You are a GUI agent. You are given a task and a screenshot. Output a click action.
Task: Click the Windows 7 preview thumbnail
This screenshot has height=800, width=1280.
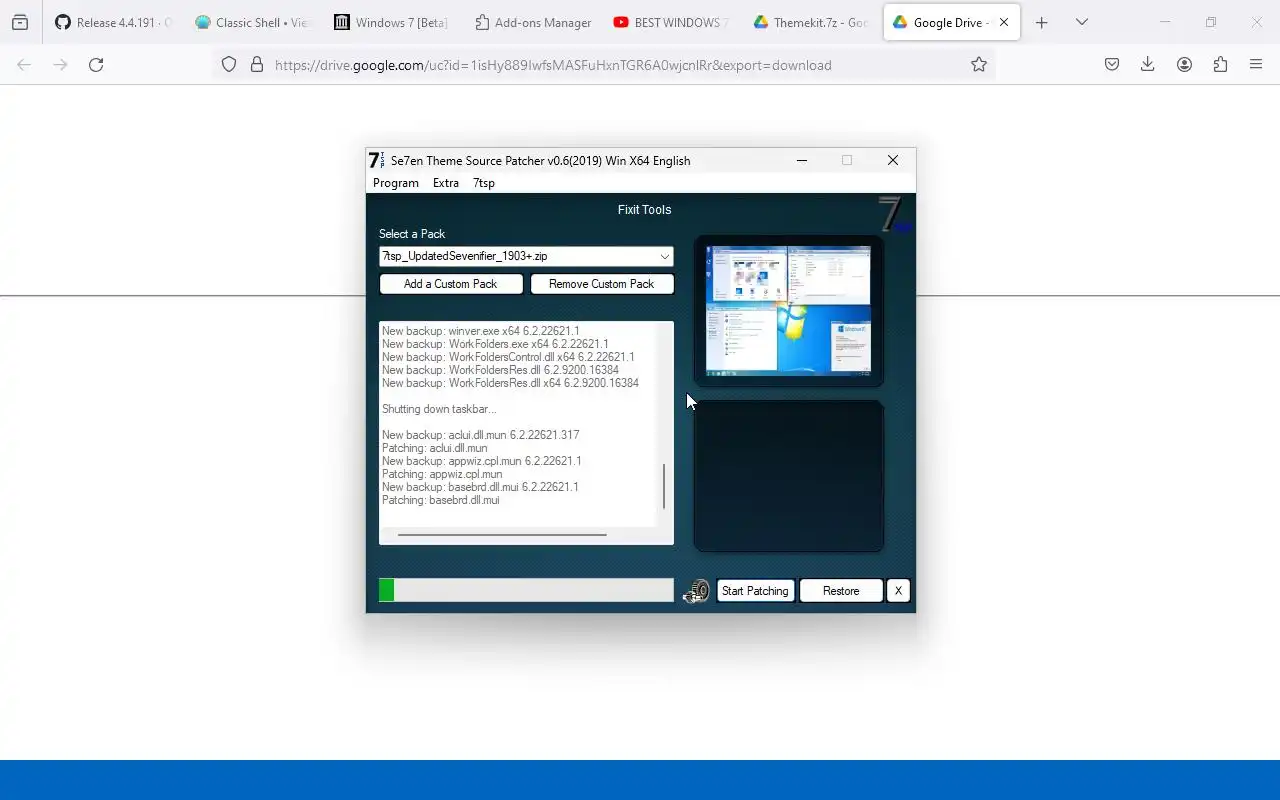tap(788, 311)
